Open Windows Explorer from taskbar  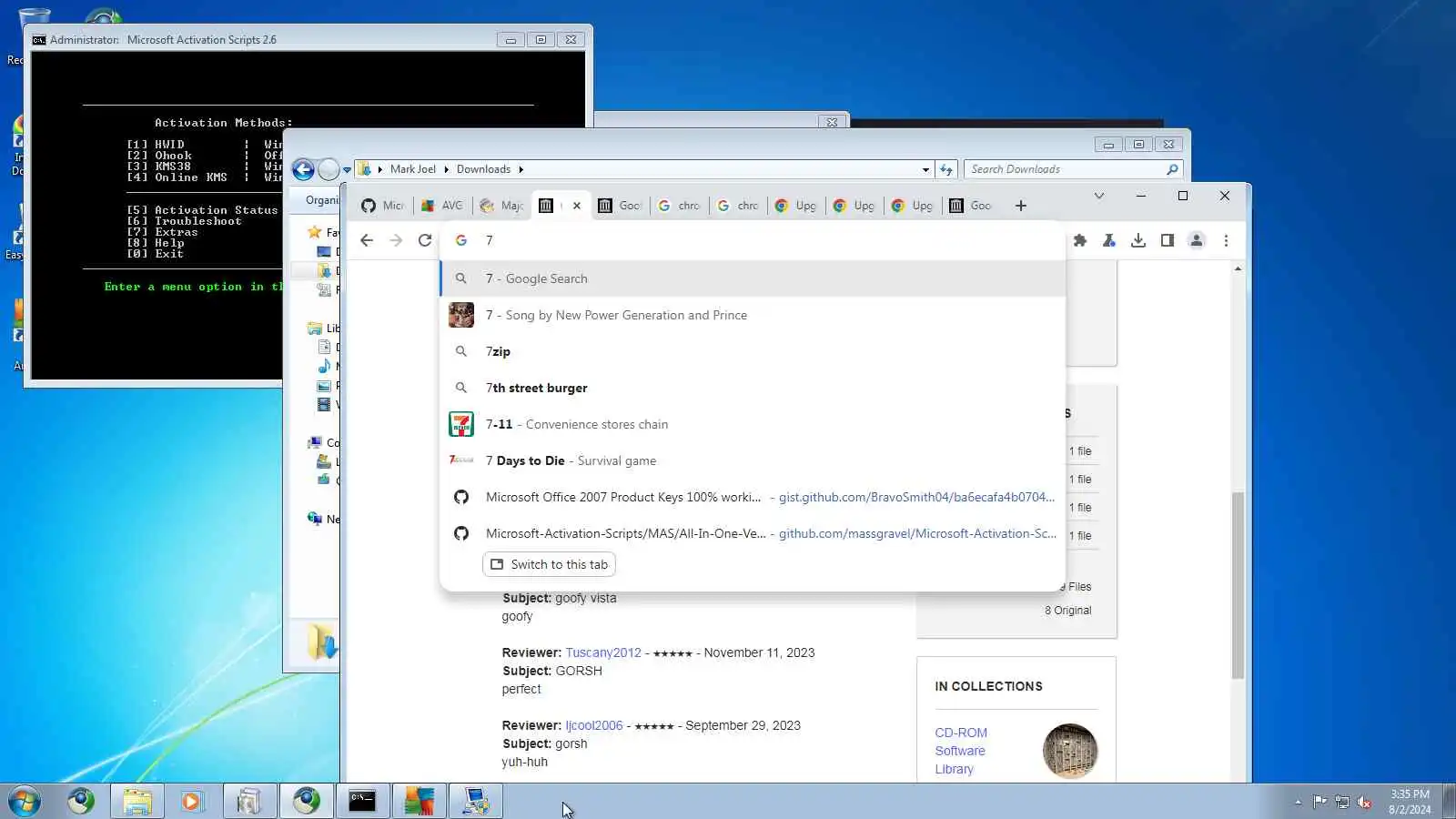(137, 801)
